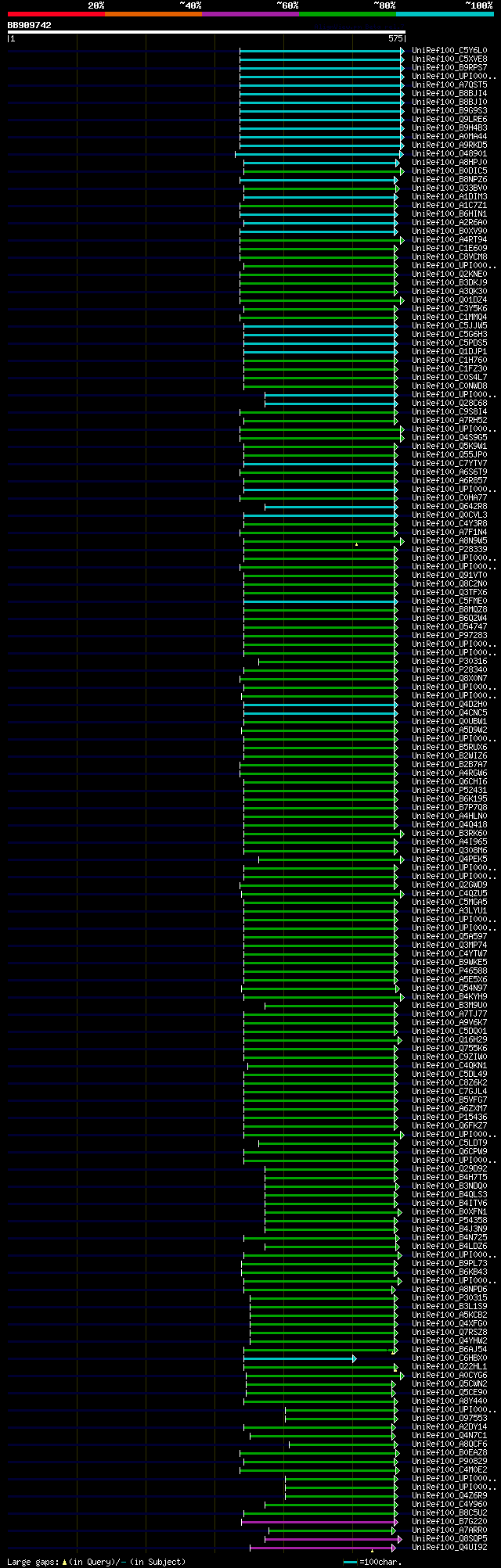Click the UniRef100_B6HIN1 label

[449, 214]
